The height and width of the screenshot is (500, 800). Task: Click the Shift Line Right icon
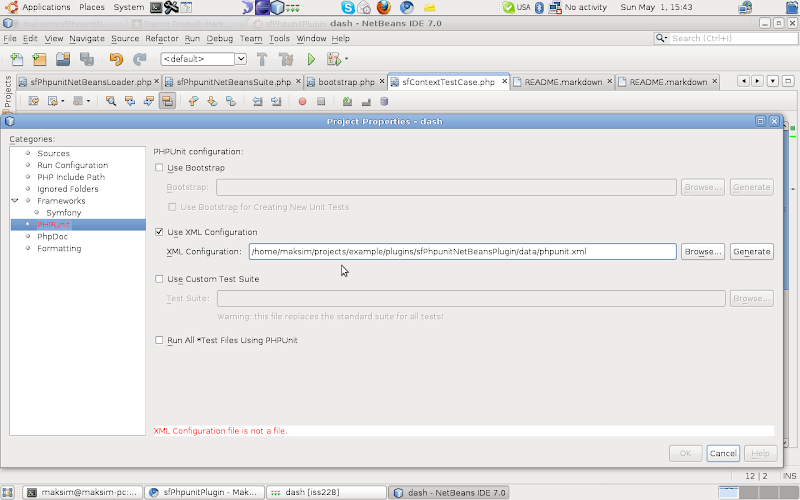pos(276,101)
